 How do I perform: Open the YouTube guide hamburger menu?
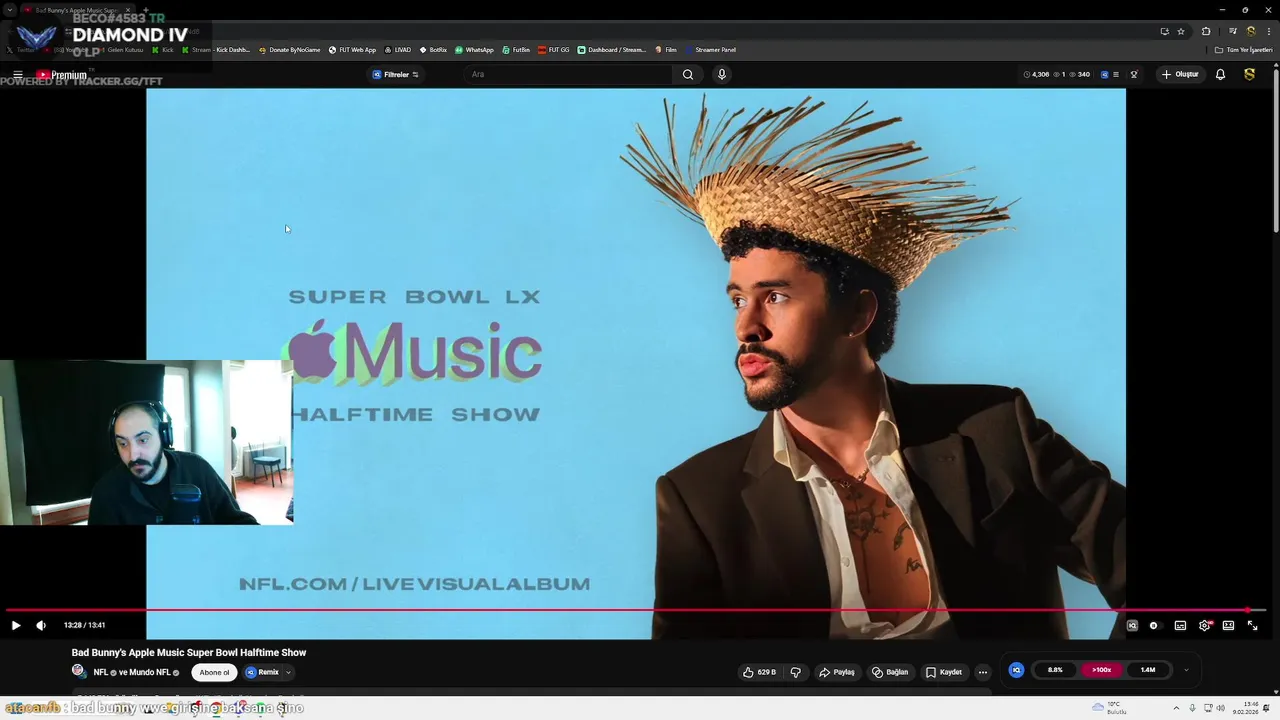click(17, 75)
